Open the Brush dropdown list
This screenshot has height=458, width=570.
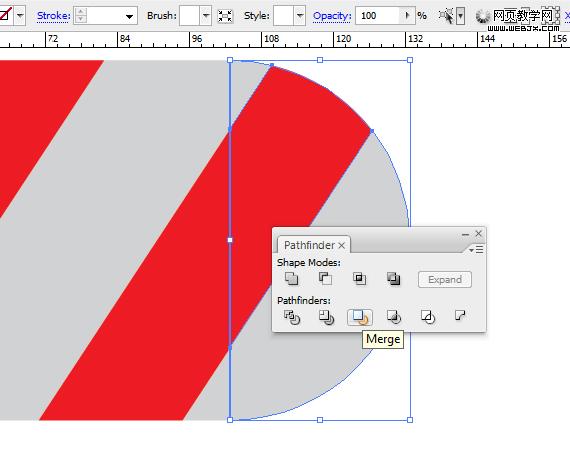[x=206, y=16]
